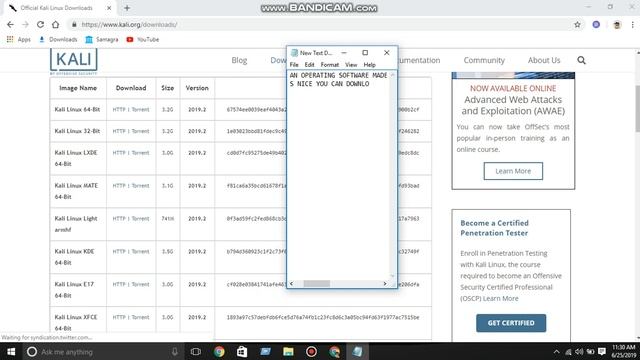This screenshot has width=640, height=360.
Task: Click the user profile avatar in Chrome
Action: (617, 24)
